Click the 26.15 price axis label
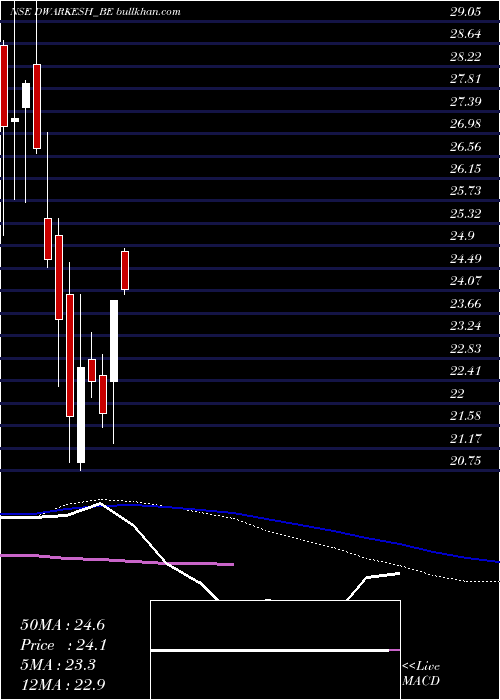Screen dimensions: 500x700 (x=466, y=169)
